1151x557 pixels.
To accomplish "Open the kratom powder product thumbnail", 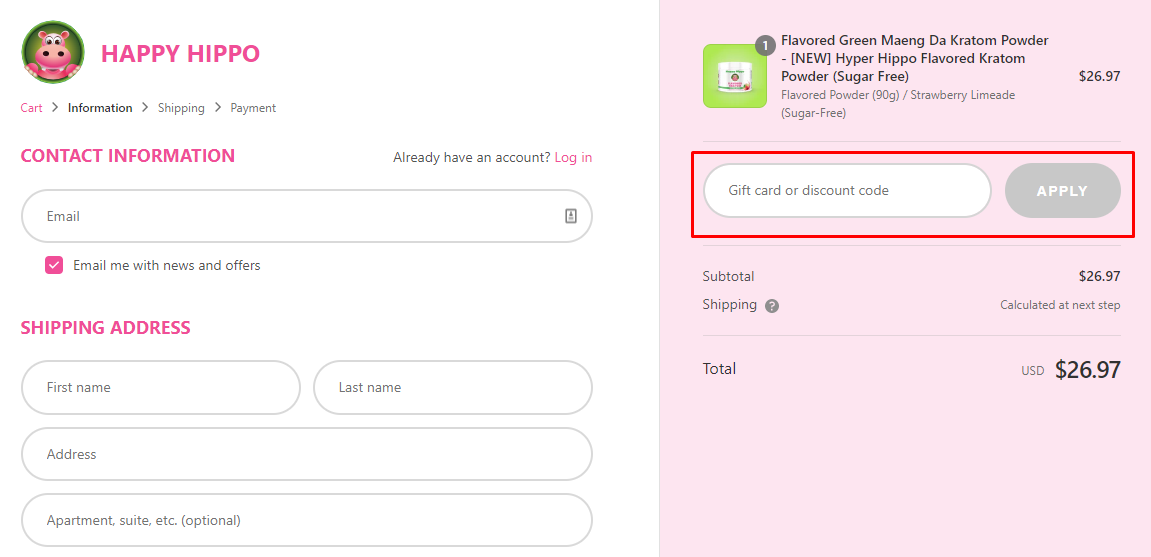I will 734,76.
